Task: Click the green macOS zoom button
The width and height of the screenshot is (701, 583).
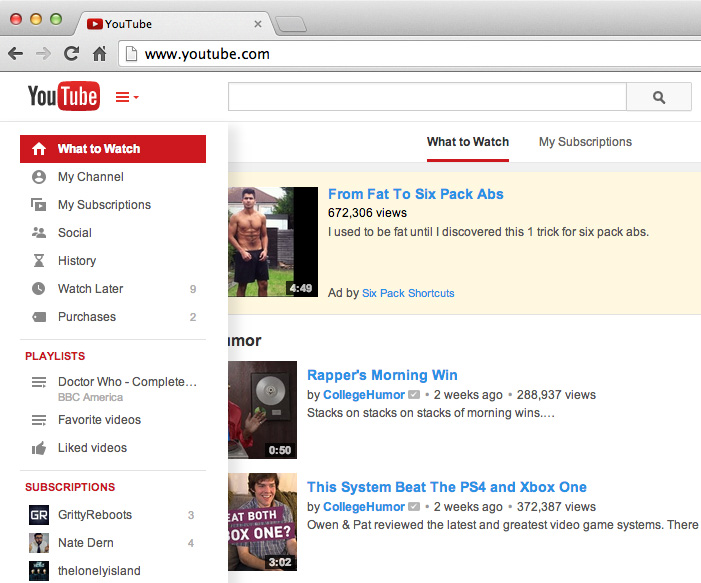Action: tap(56, 19)
